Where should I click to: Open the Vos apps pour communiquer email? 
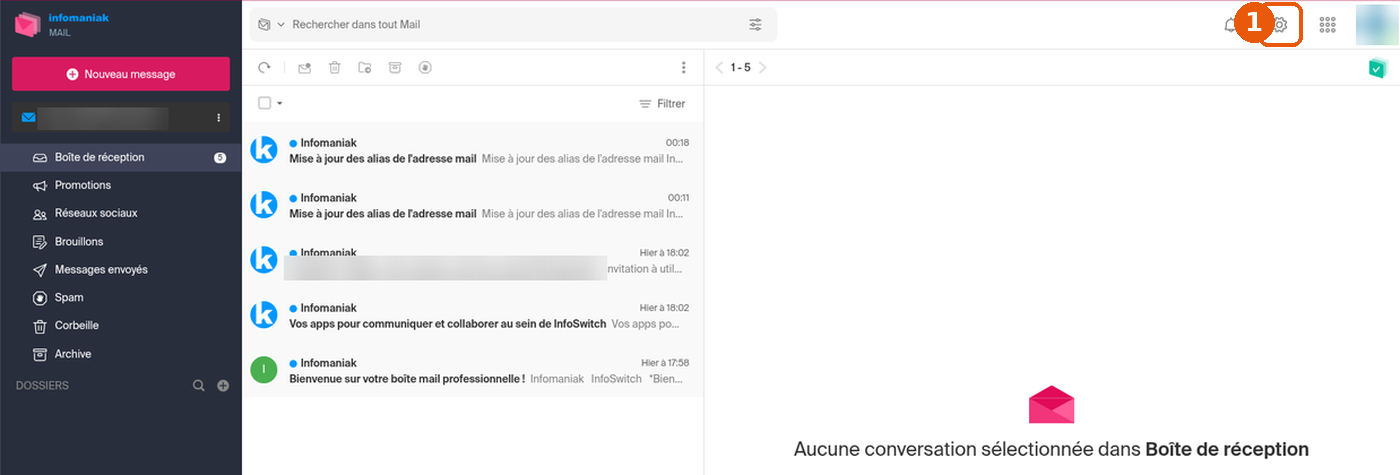[x=473, y=315]
